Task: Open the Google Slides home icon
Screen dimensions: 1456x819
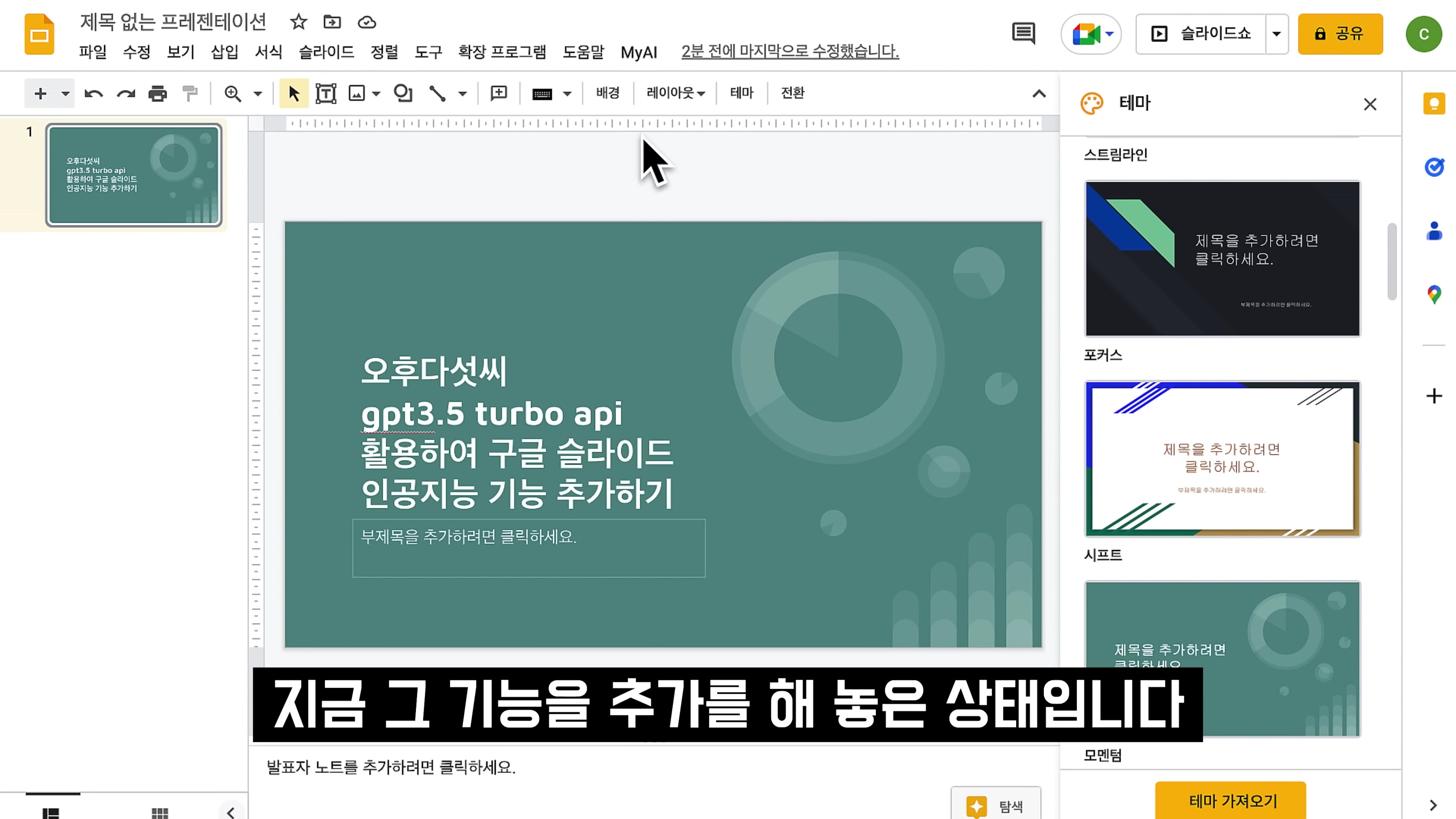Action: (39, 35)
